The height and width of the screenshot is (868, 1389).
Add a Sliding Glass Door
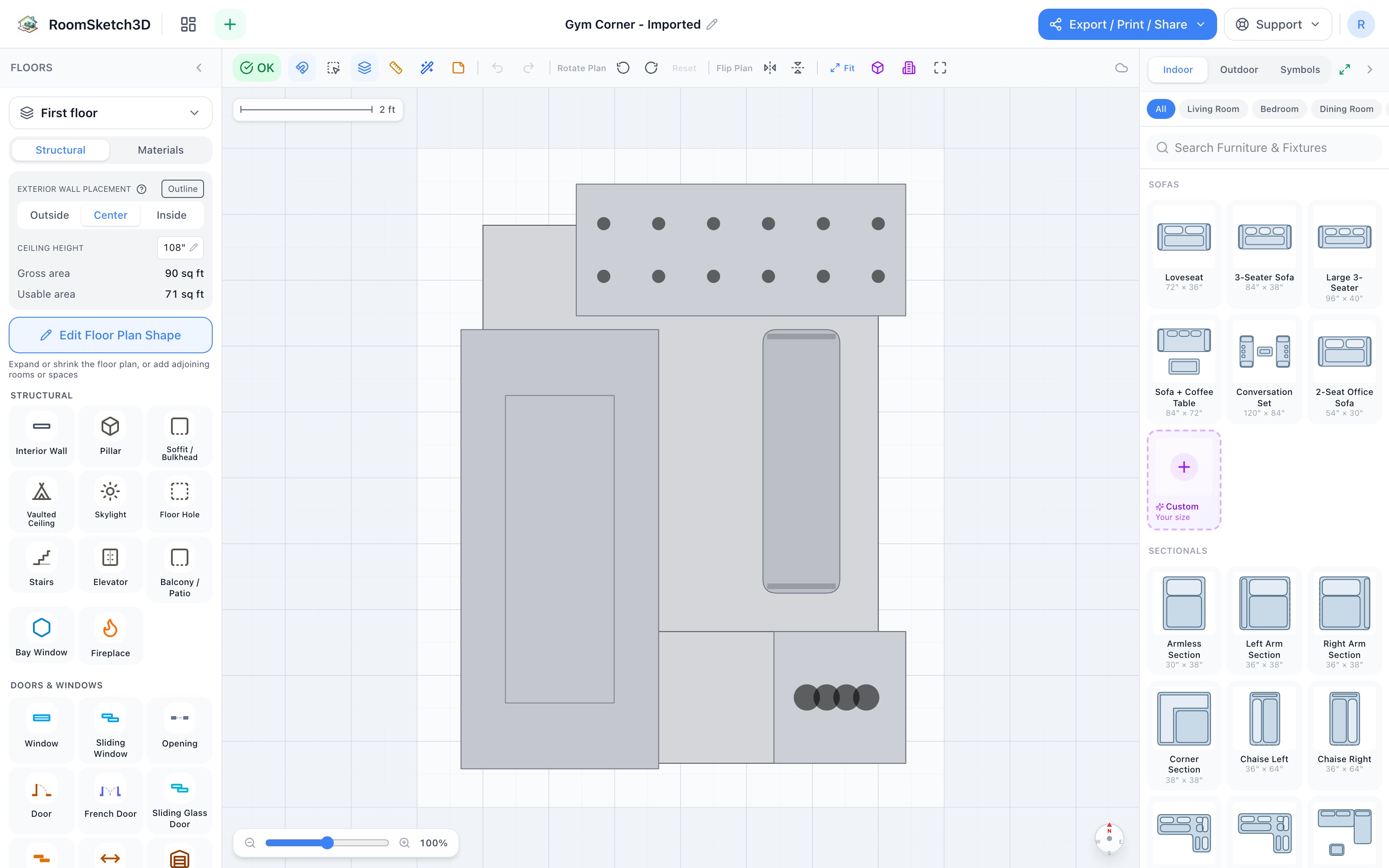180,800
